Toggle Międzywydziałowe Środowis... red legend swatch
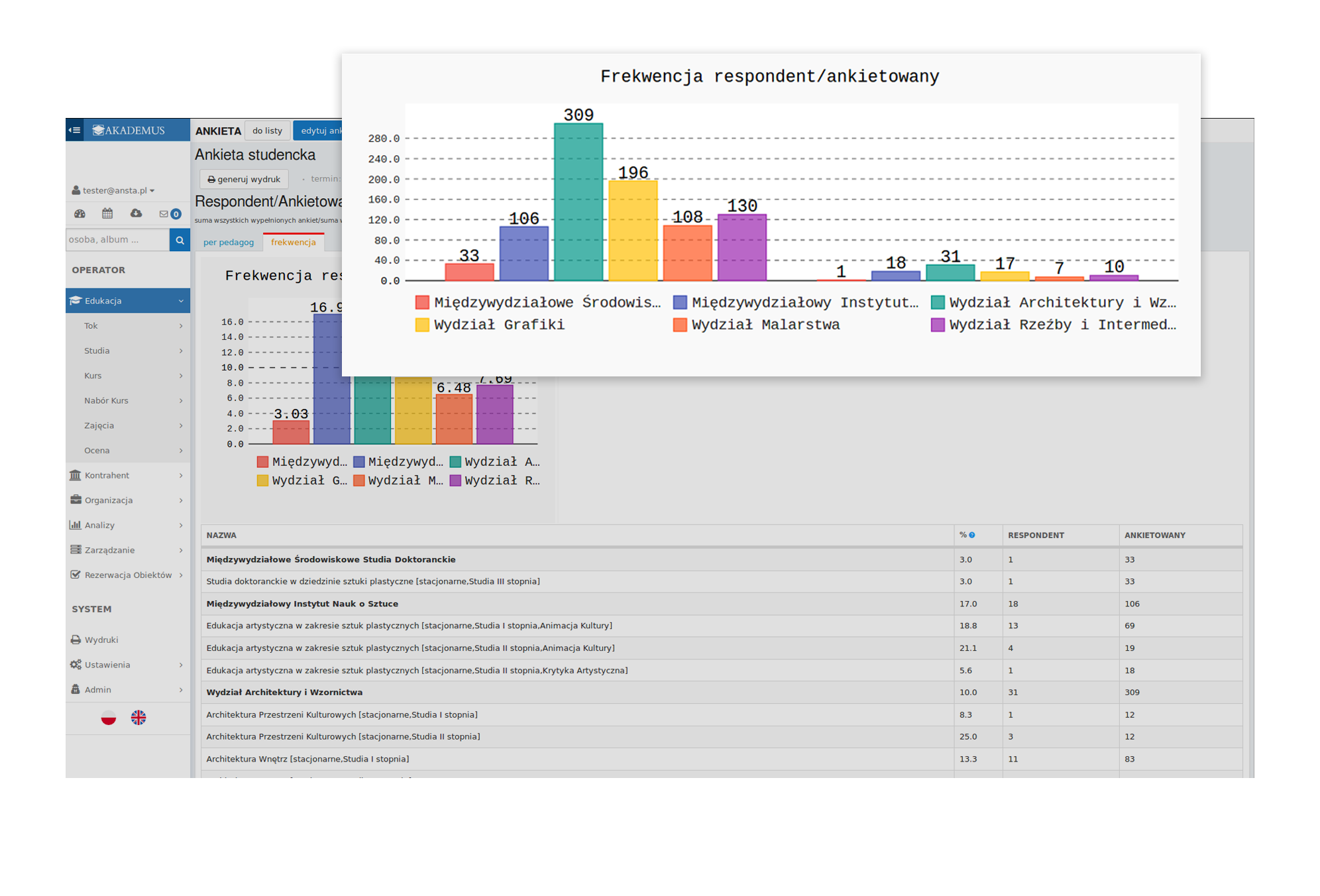This screenshot has width=1320, height=896. 421,303
